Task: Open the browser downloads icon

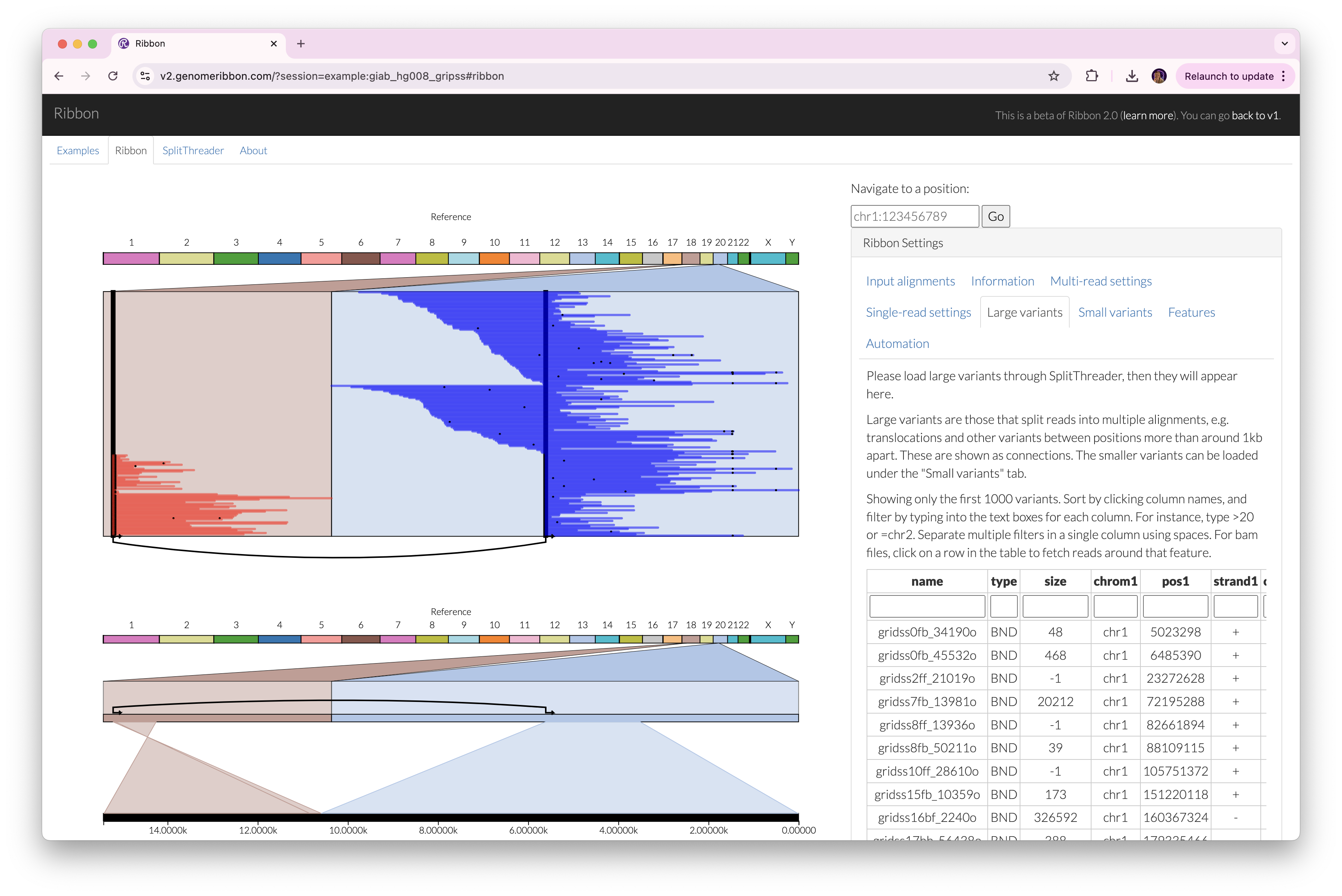Action: tap(1131, 76)
